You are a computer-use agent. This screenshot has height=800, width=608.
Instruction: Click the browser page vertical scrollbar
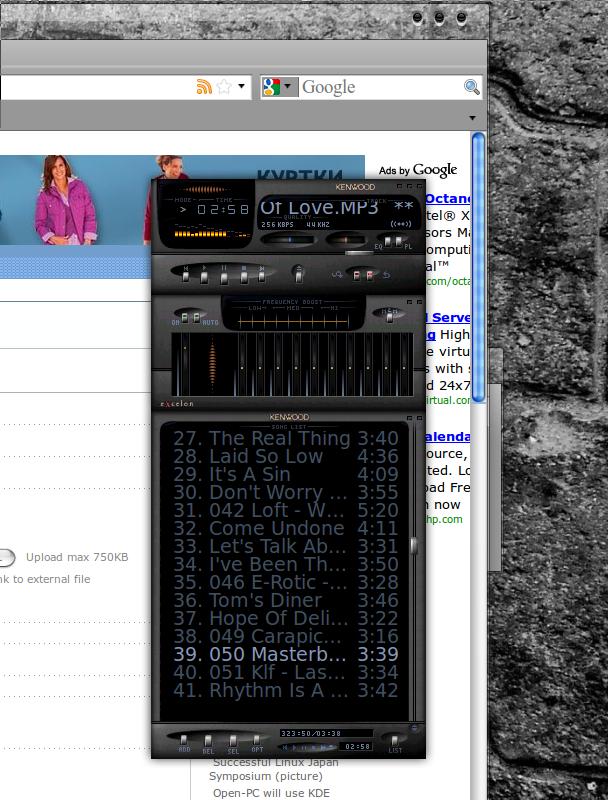point(478,268)
